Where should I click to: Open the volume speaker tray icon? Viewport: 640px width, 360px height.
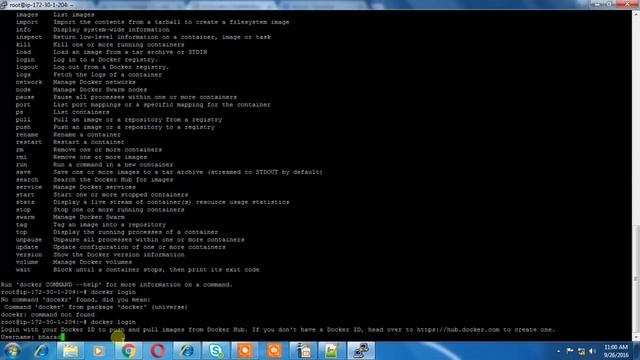point(592,351)
